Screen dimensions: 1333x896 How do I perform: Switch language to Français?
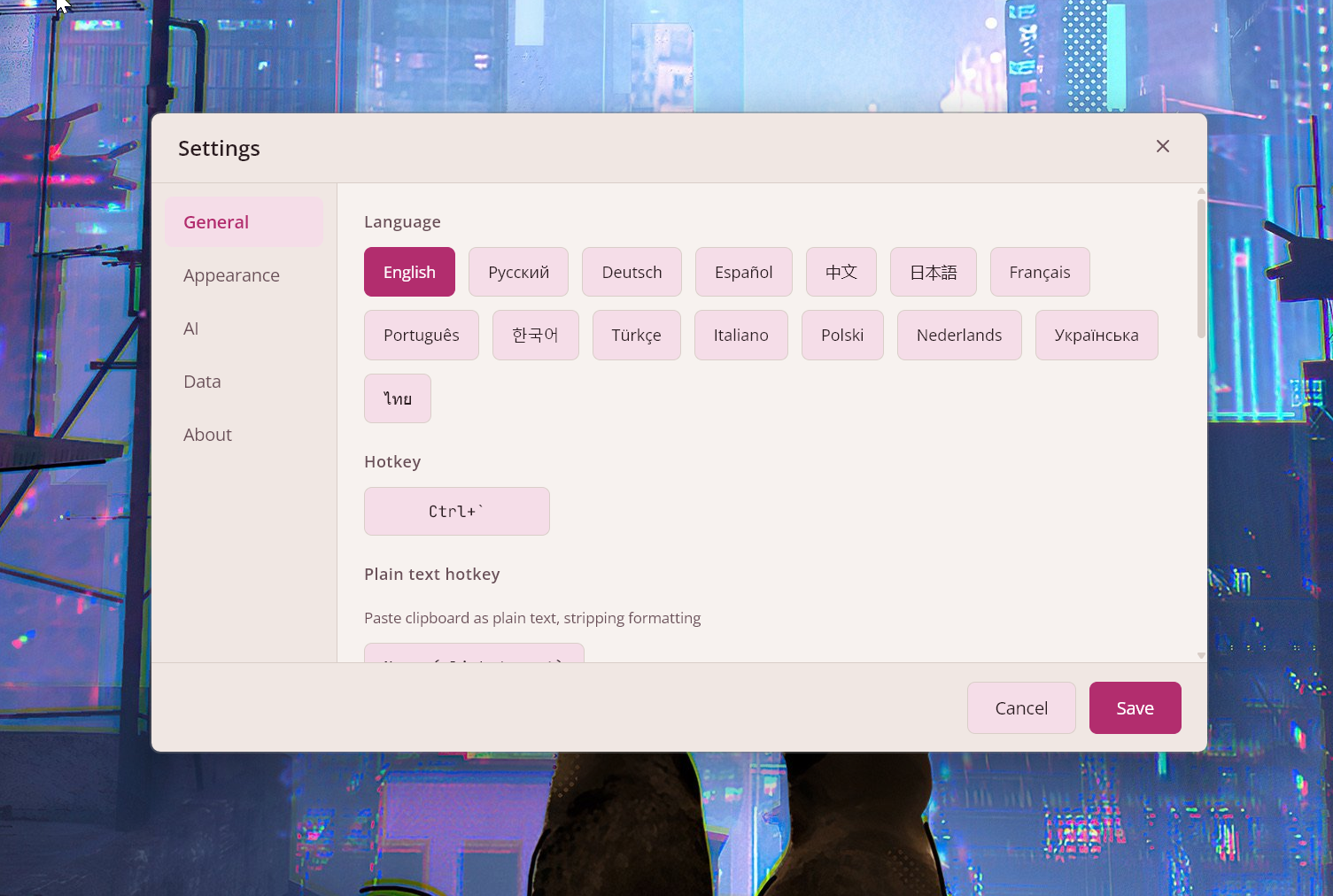pos(1040,272)
